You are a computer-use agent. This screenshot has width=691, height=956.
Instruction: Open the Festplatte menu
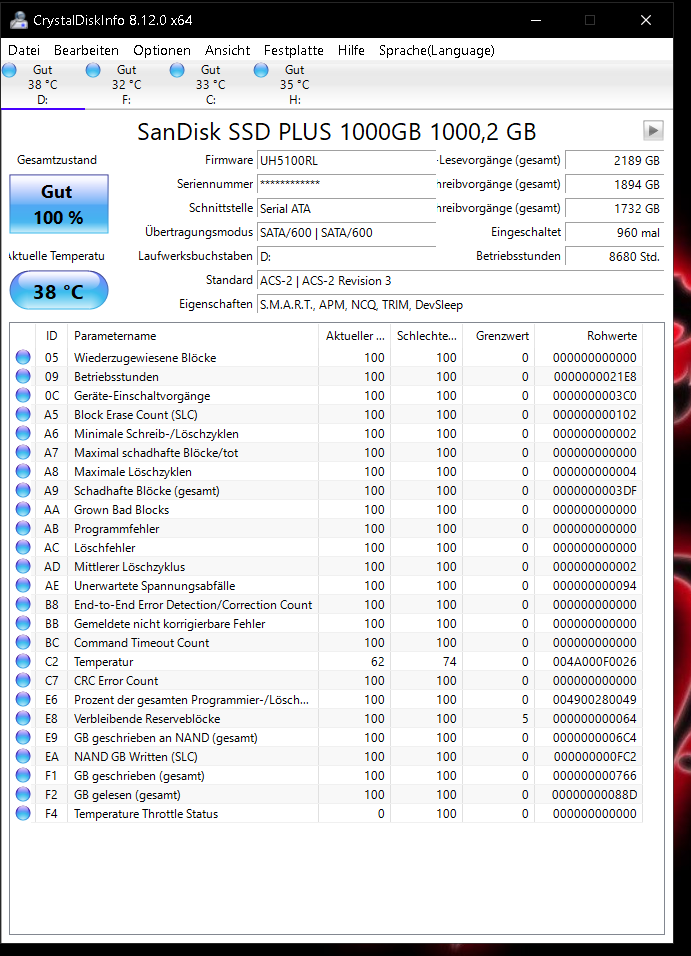[293, 51]
